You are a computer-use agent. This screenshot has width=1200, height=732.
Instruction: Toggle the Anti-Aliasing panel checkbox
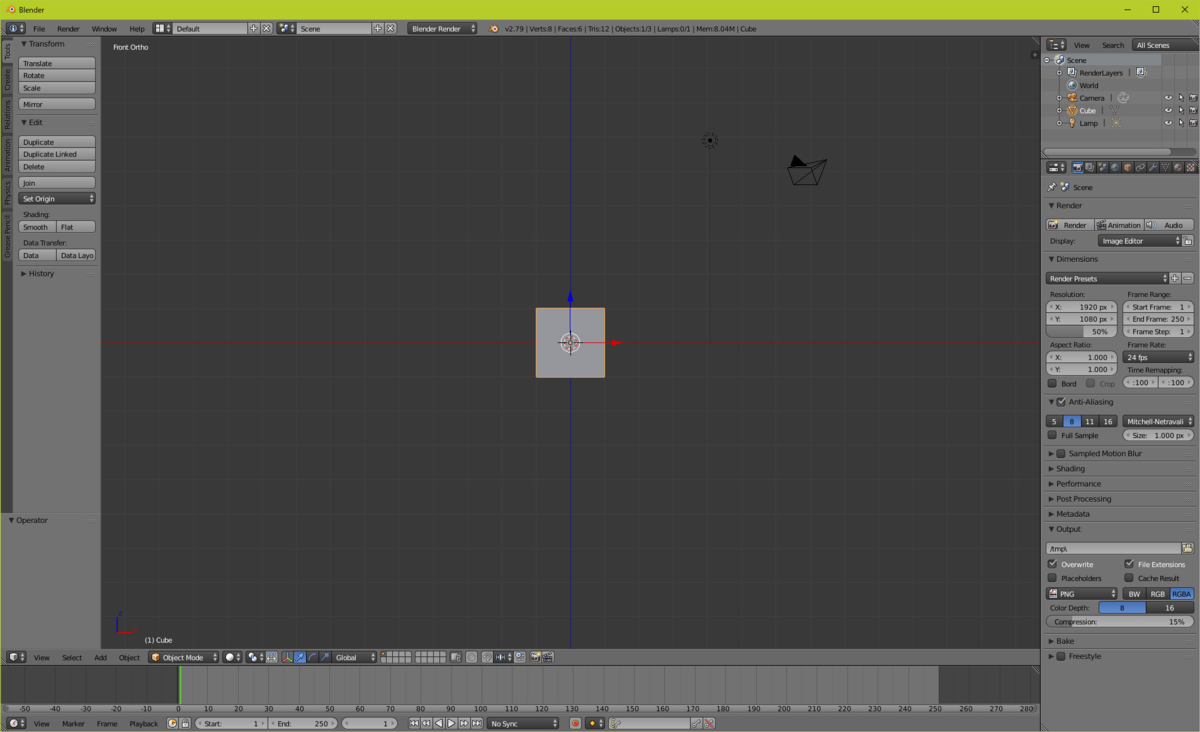[x=1061, y=401]
